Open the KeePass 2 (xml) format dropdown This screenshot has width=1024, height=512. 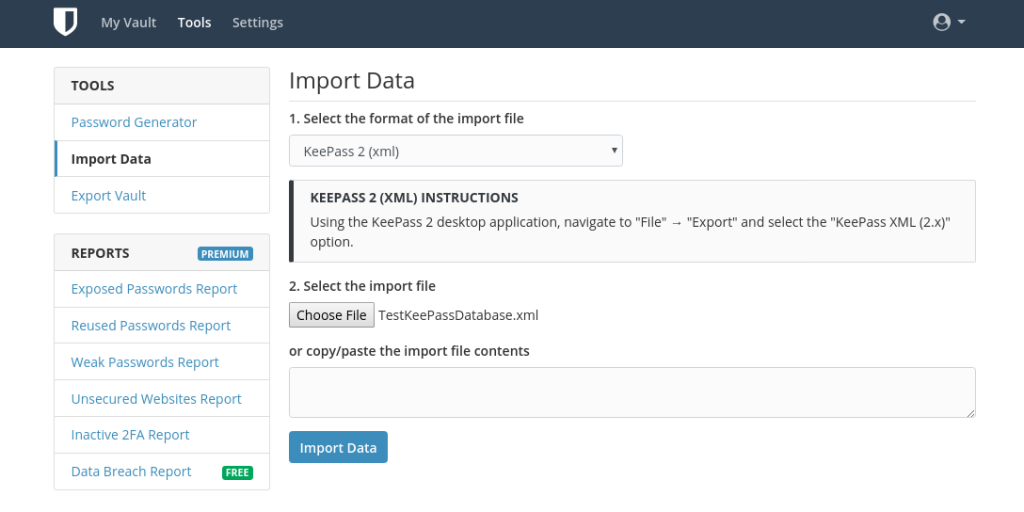[x=456, y=151]
